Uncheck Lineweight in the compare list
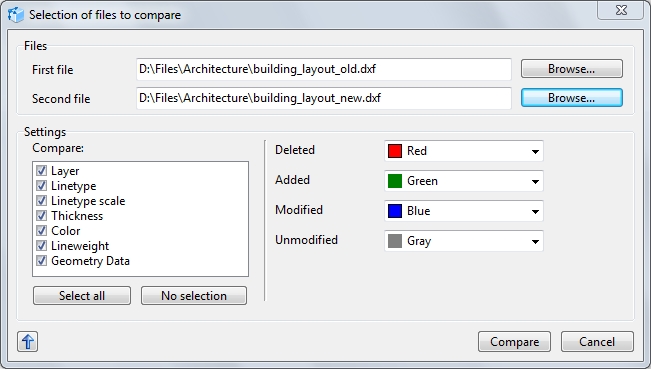This screenshot has height=369, width=651. (x=42, y=245)
